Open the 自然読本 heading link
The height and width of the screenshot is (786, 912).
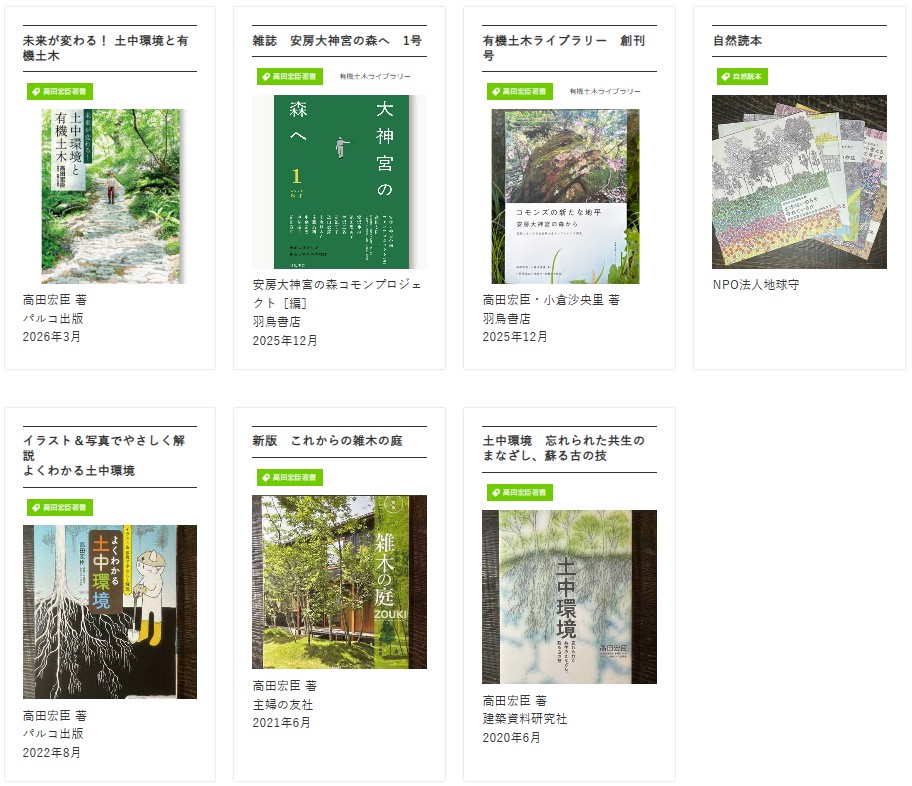738,40
